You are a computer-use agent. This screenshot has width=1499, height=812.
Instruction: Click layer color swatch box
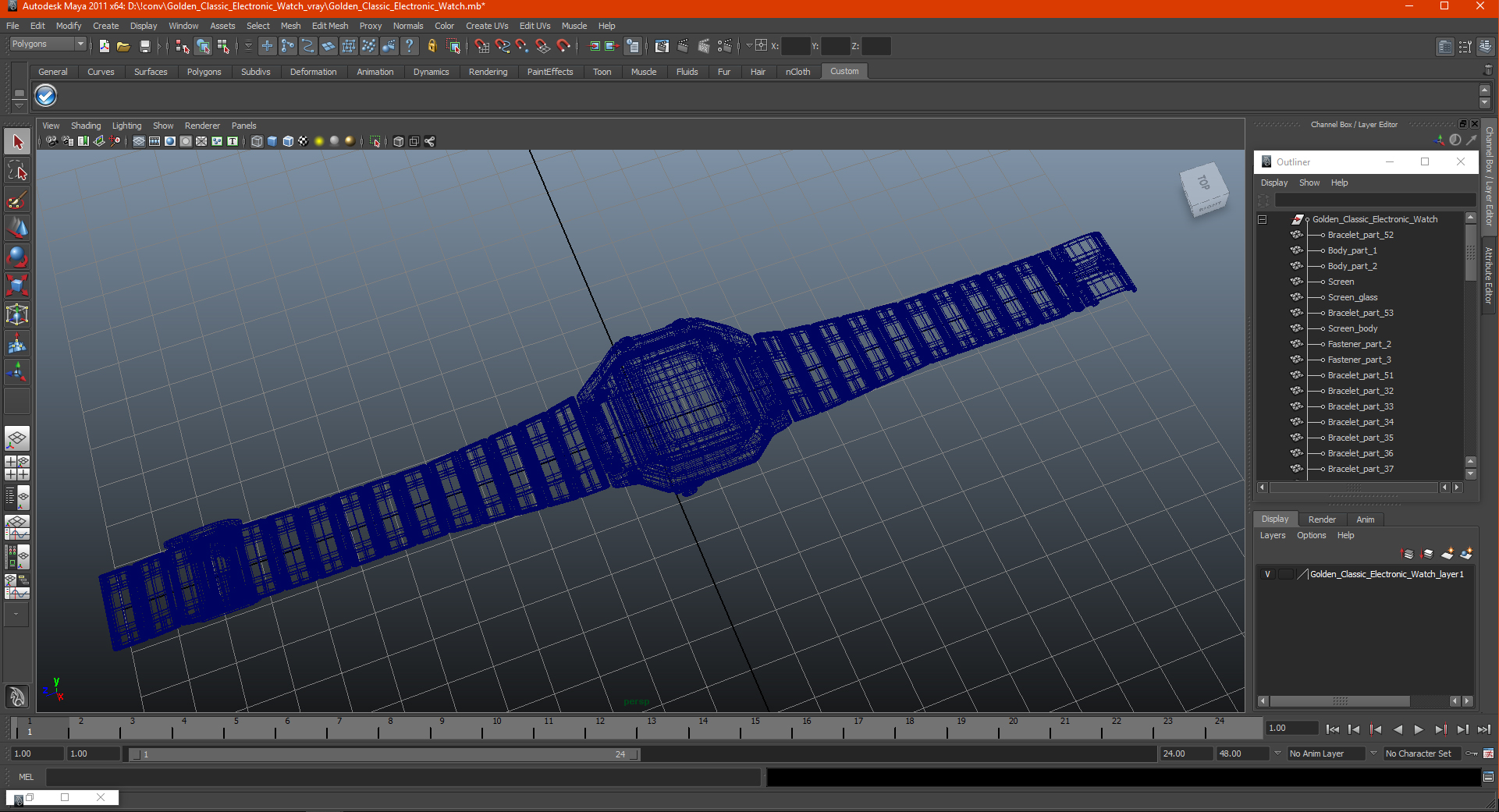tap(1303, 574)
